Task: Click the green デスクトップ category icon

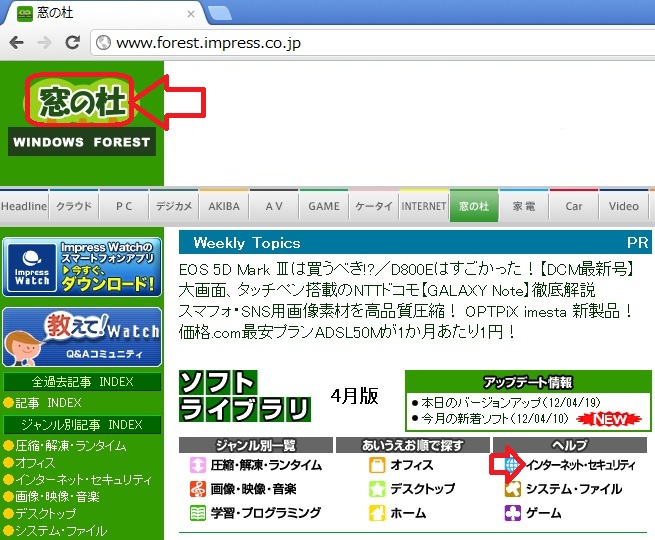Action: point(377,489)
